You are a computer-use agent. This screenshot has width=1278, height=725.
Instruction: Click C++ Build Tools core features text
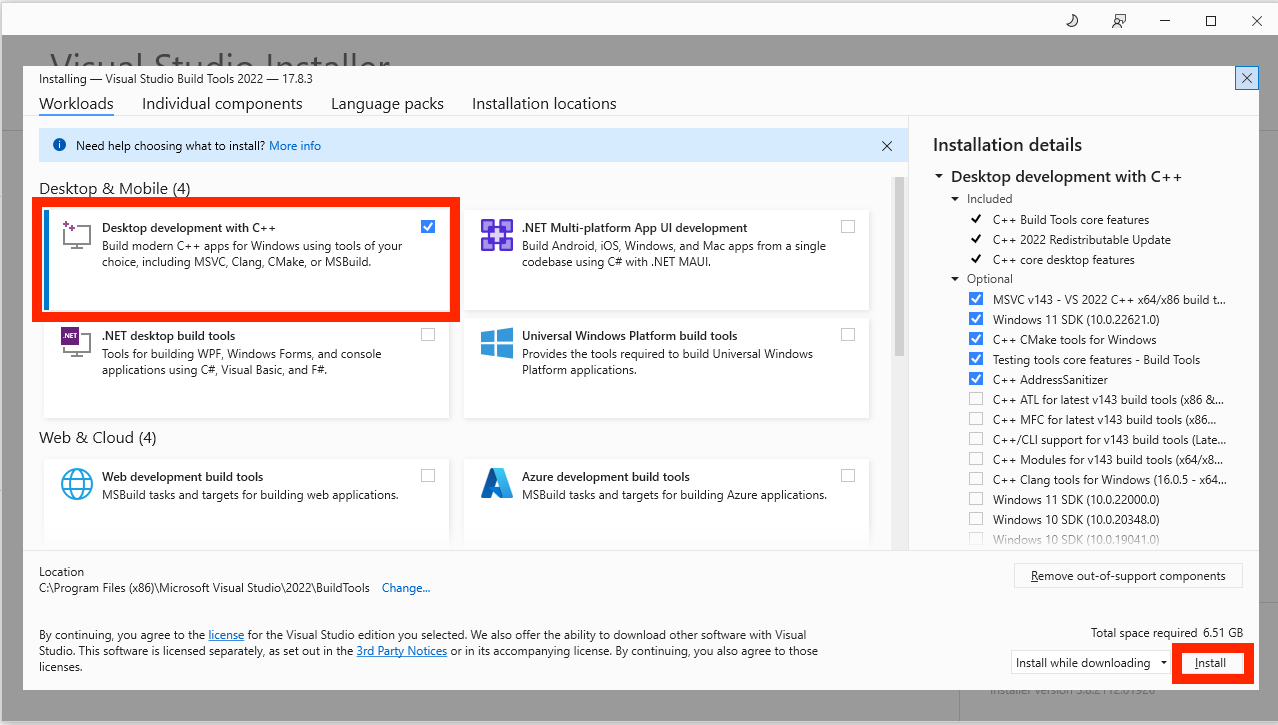pyautogui.click(x=1071, y=220)
